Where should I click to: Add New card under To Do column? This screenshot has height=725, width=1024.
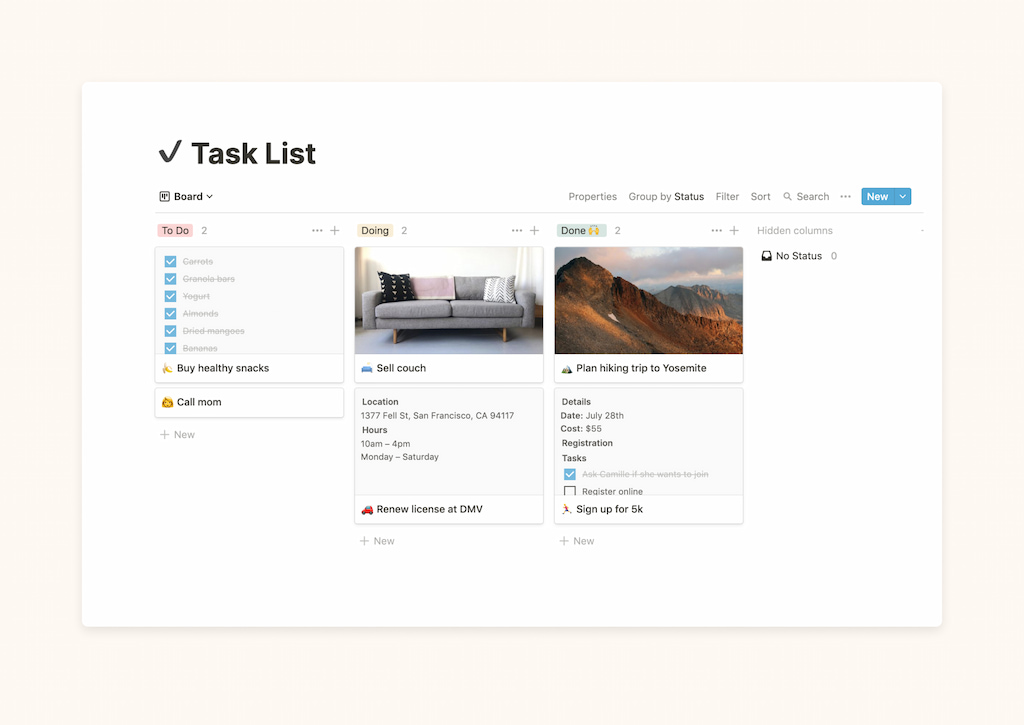pos(178,435)
